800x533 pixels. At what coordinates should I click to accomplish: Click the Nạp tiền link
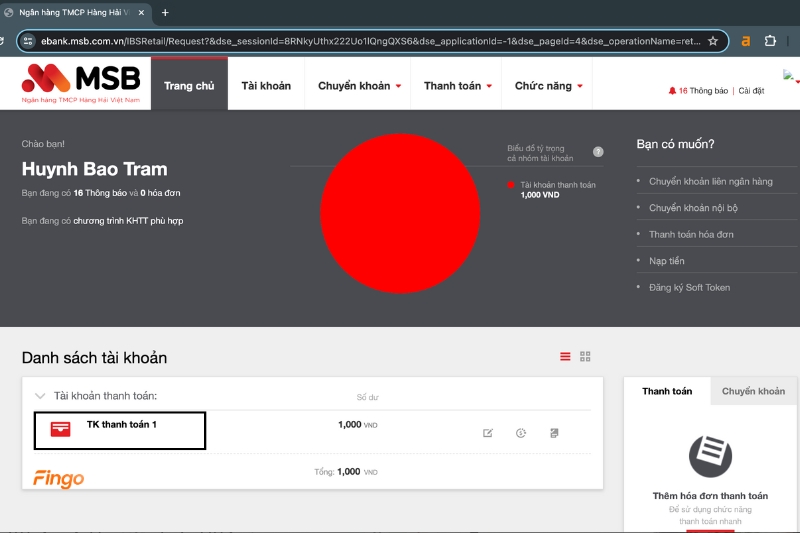666,261
